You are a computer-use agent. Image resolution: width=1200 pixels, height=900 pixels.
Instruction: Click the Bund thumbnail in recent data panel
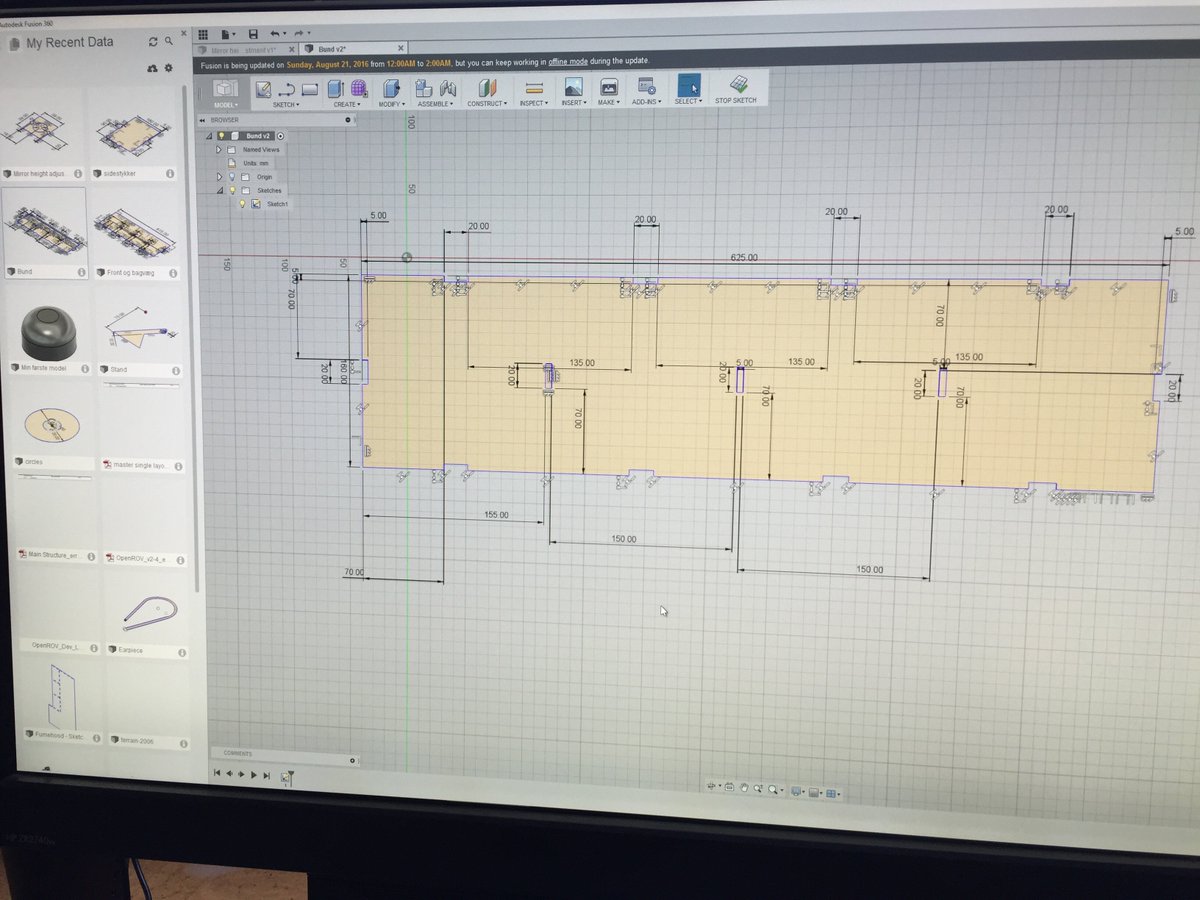[x=45, y=230]
